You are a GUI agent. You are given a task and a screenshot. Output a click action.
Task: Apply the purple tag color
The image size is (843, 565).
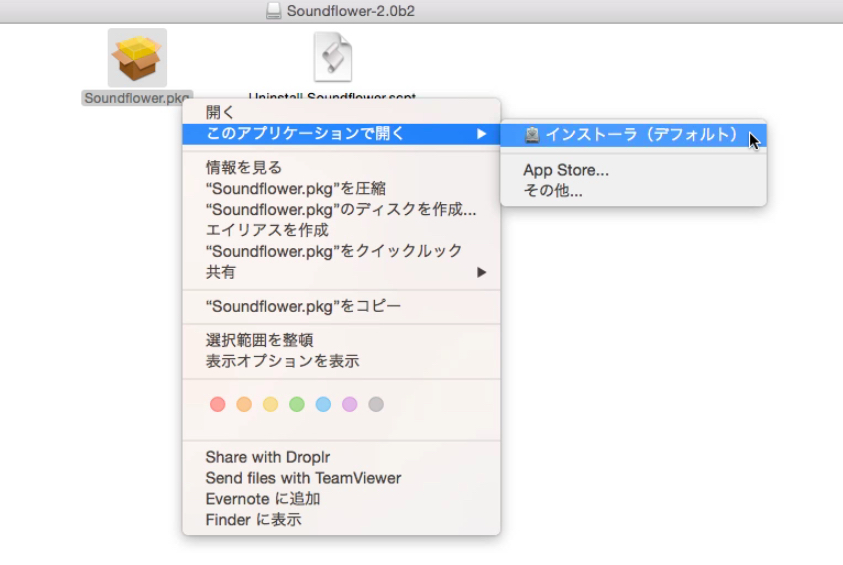(x=349, y=404)
